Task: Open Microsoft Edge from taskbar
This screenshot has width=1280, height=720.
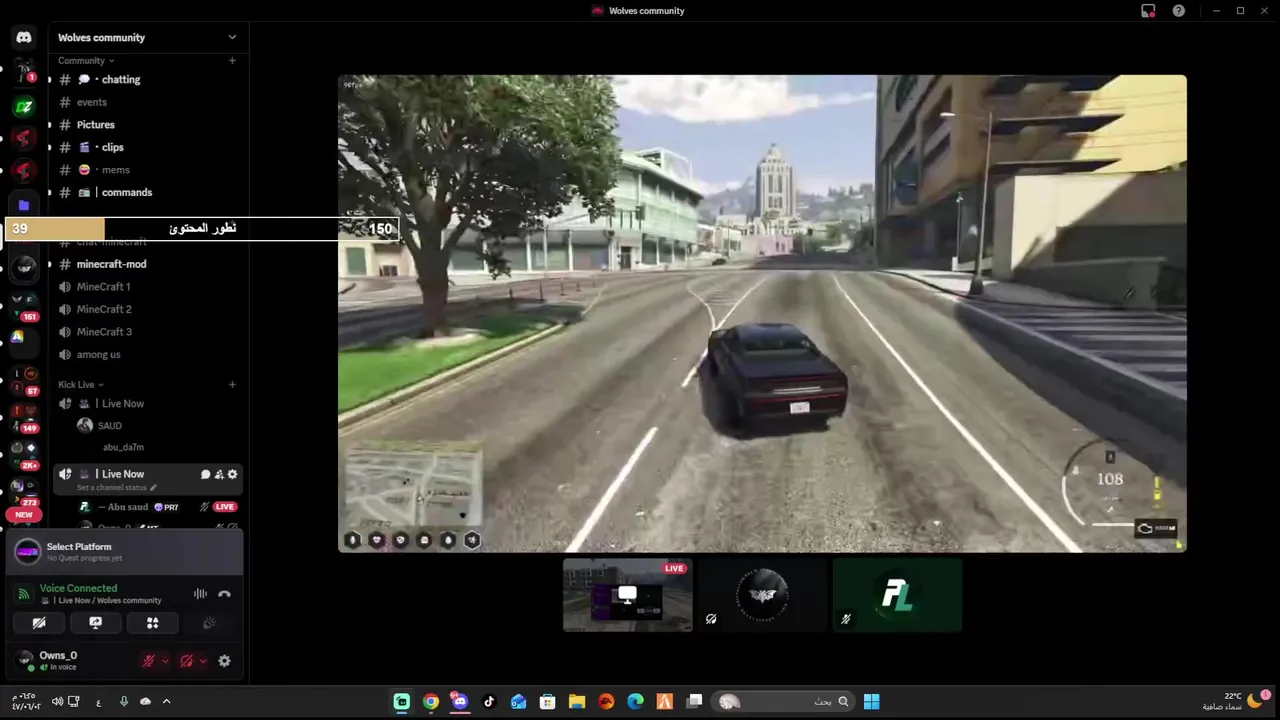Action: pos(635,702)
